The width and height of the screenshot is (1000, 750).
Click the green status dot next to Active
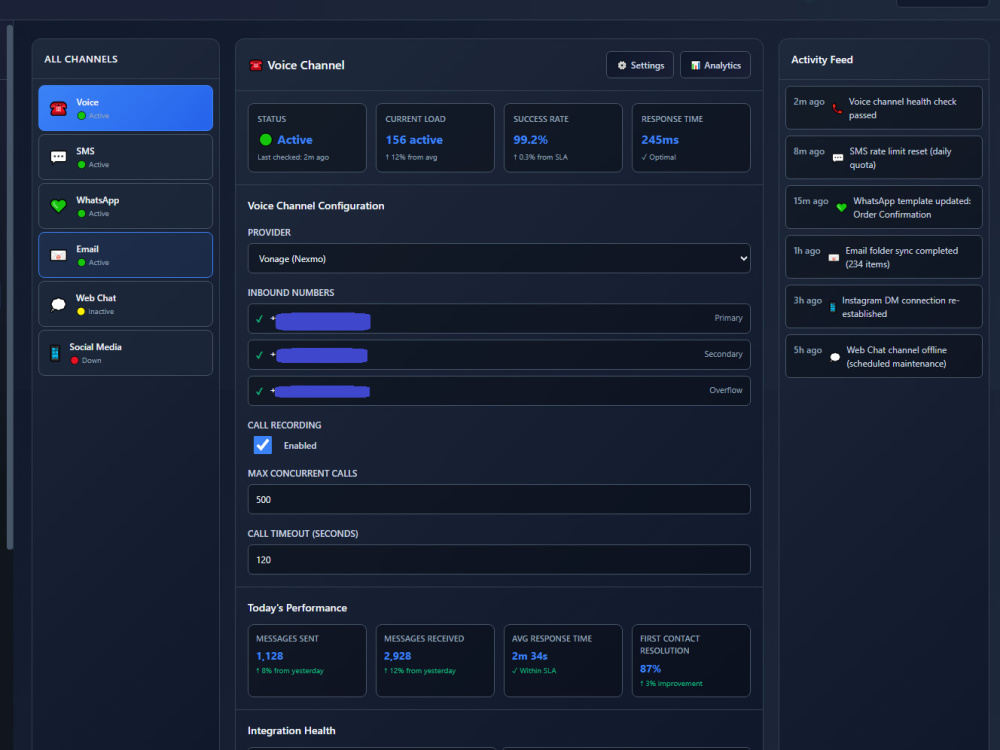266,140
